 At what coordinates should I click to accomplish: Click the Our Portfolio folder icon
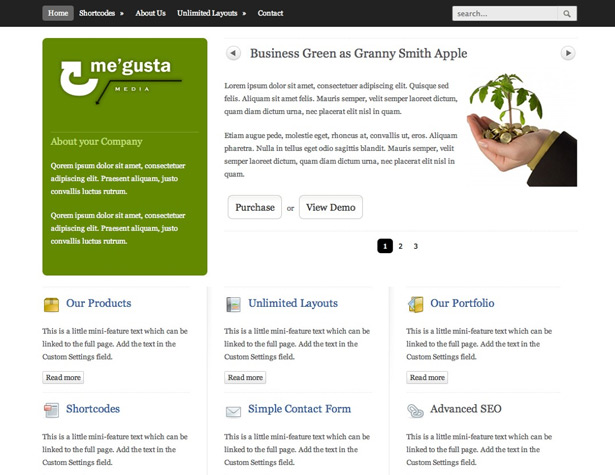point(416,304)
